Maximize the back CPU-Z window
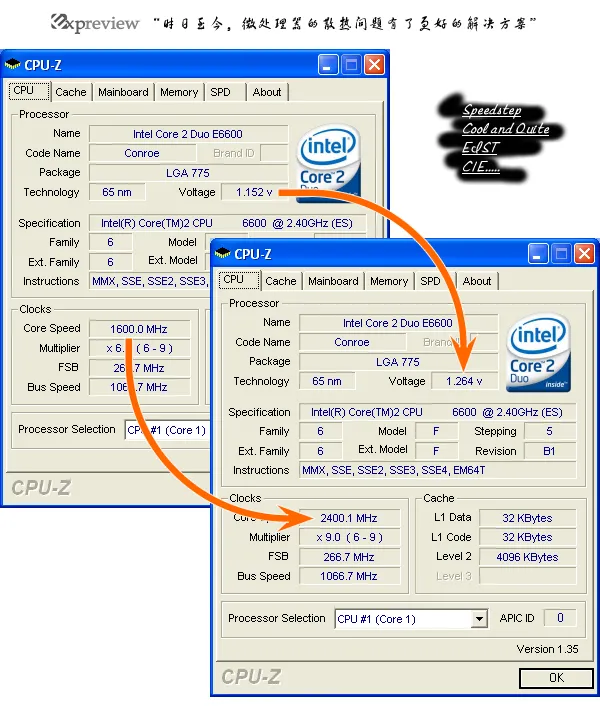Image resolution: width=600 pixels, height=709 pixels. (351, 65)
